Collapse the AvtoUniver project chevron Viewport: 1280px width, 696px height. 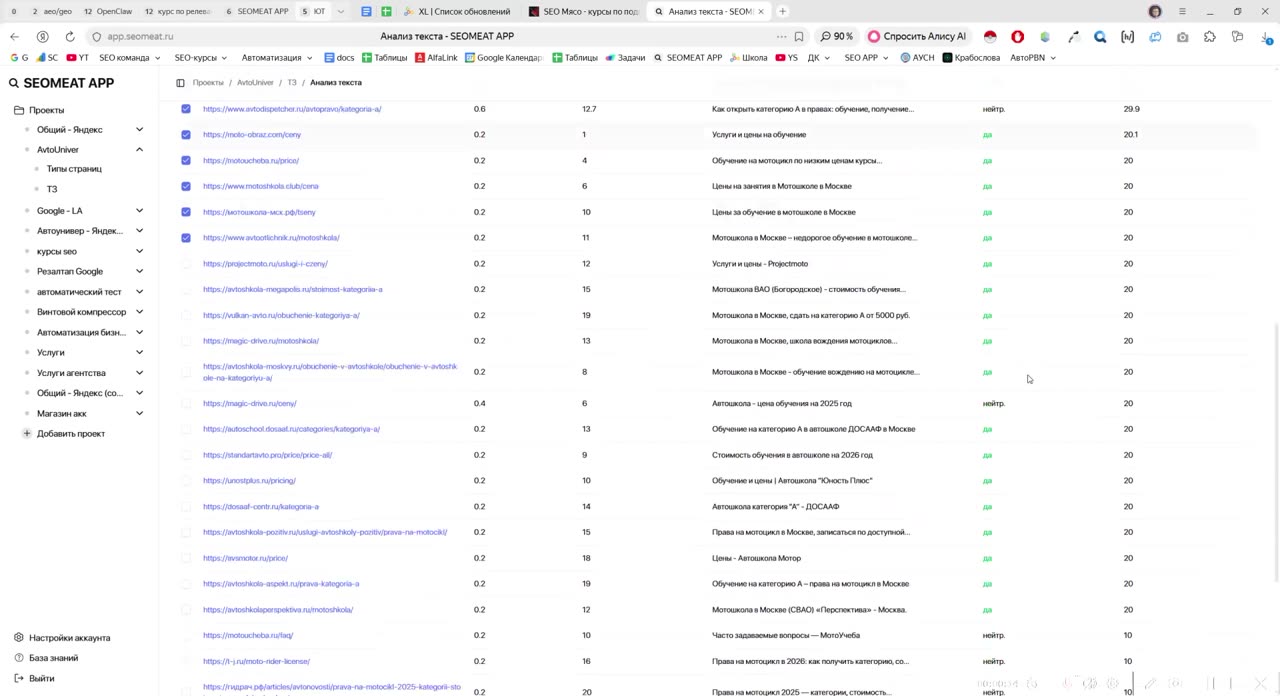[x=139, y=150]
